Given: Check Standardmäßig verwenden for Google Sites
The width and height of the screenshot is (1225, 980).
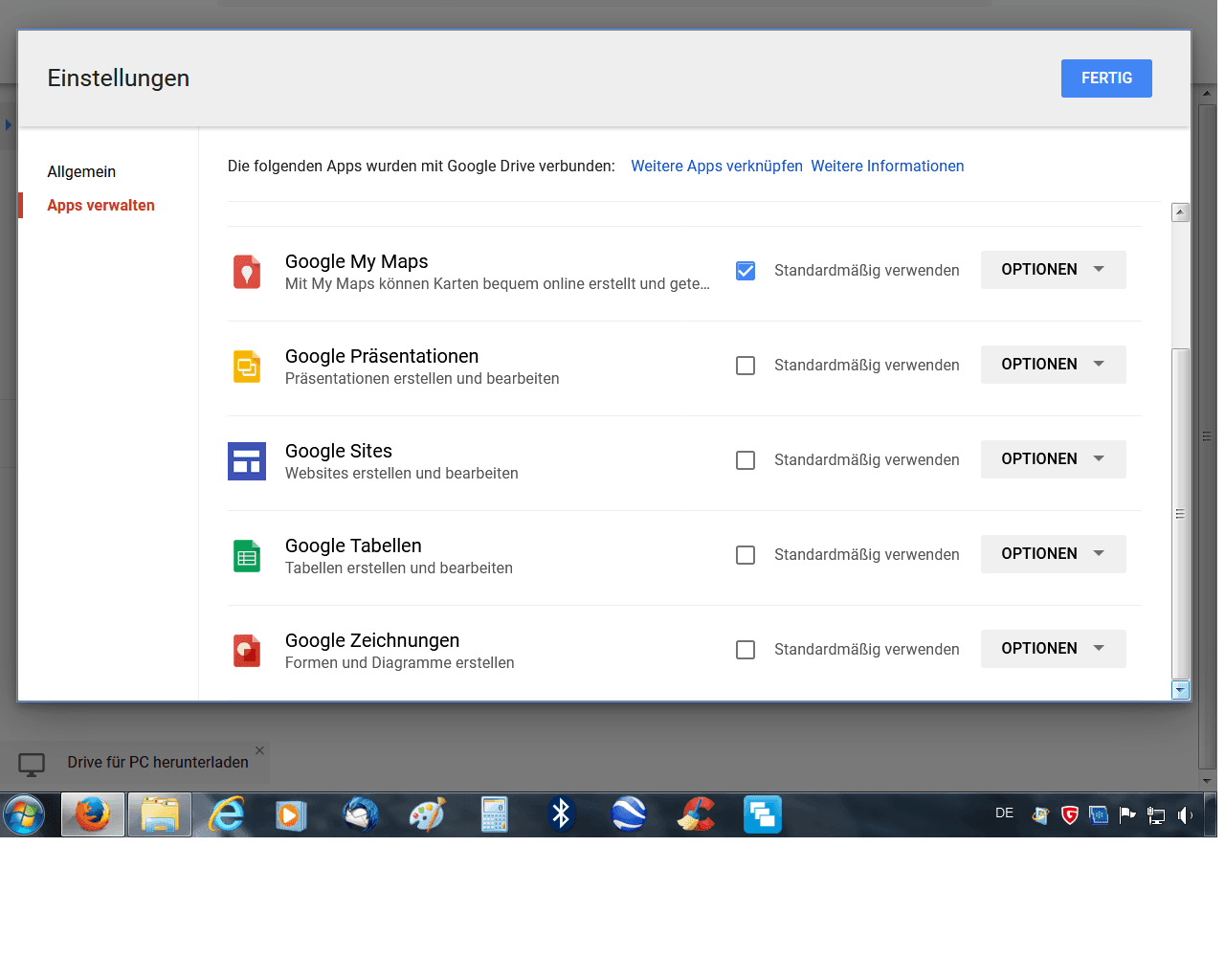Looking at the screenshot, I should (746, 460).
